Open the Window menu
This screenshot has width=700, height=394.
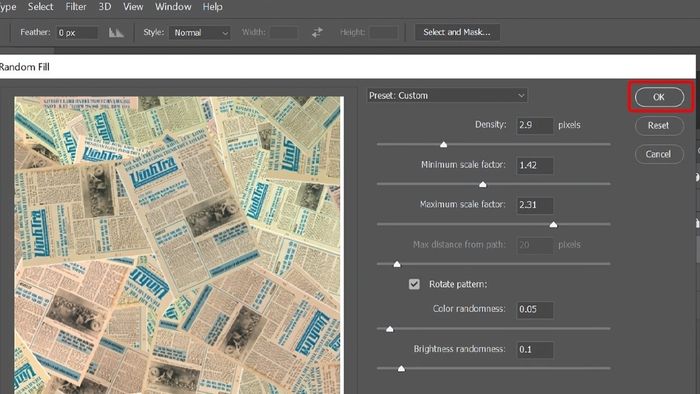[x=173, y=7]
